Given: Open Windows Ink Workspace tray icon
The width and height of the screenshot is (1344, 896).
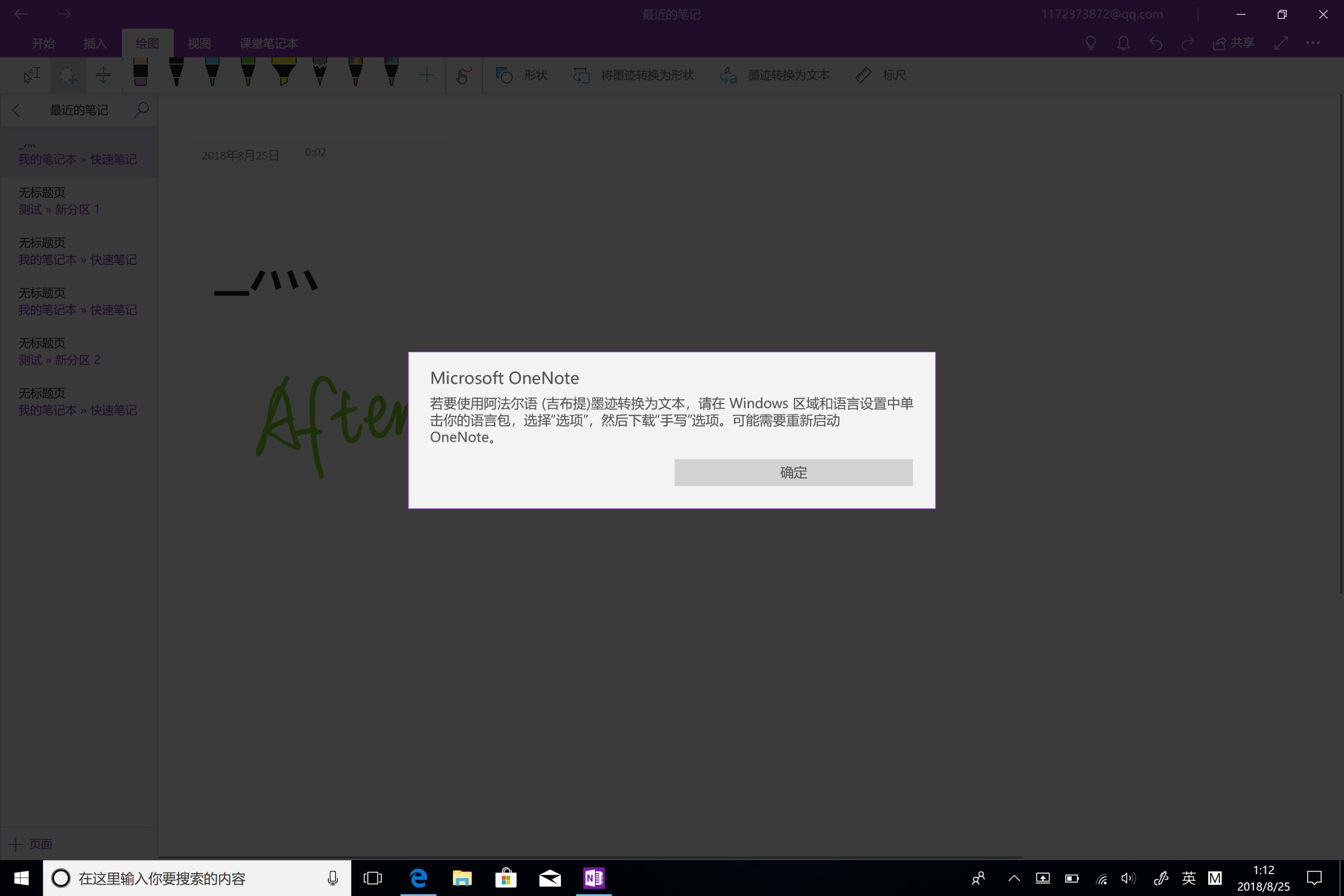Looking at the screenshot, I should click(x=1160, y=878).
